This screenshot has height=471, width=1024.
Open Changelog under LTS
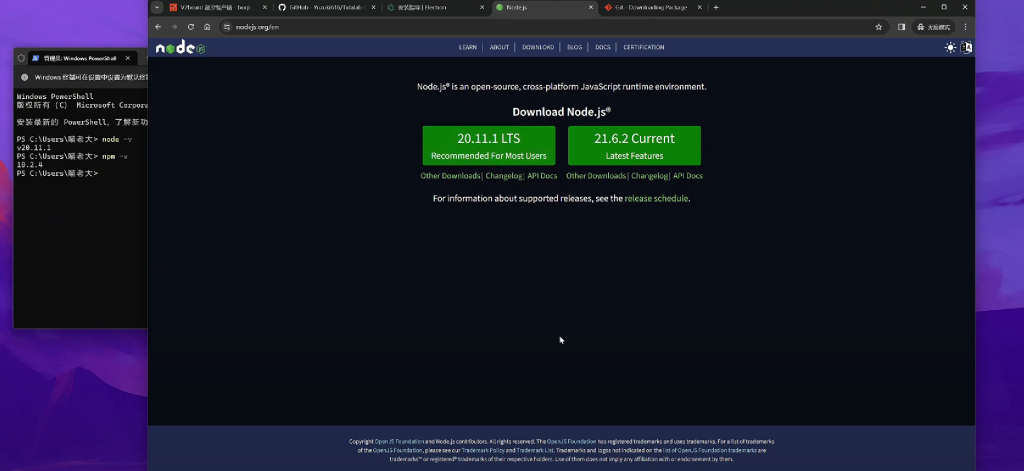(504, 176)
